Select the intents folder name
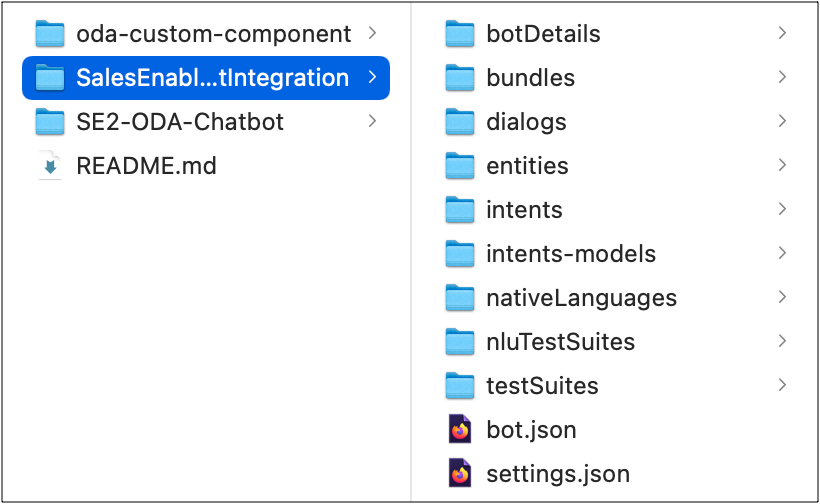 [524, 210]
